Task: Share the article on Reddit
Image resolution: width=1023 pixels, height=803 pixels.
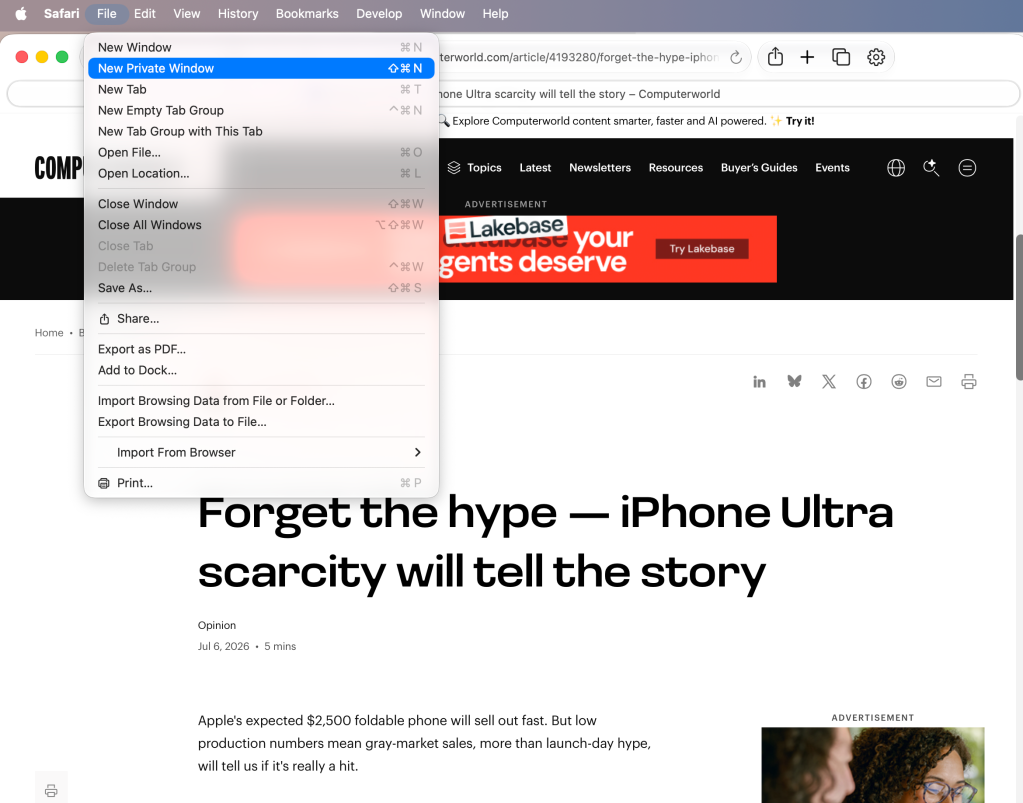Action: pyautogui.click(x=899, y=382)
